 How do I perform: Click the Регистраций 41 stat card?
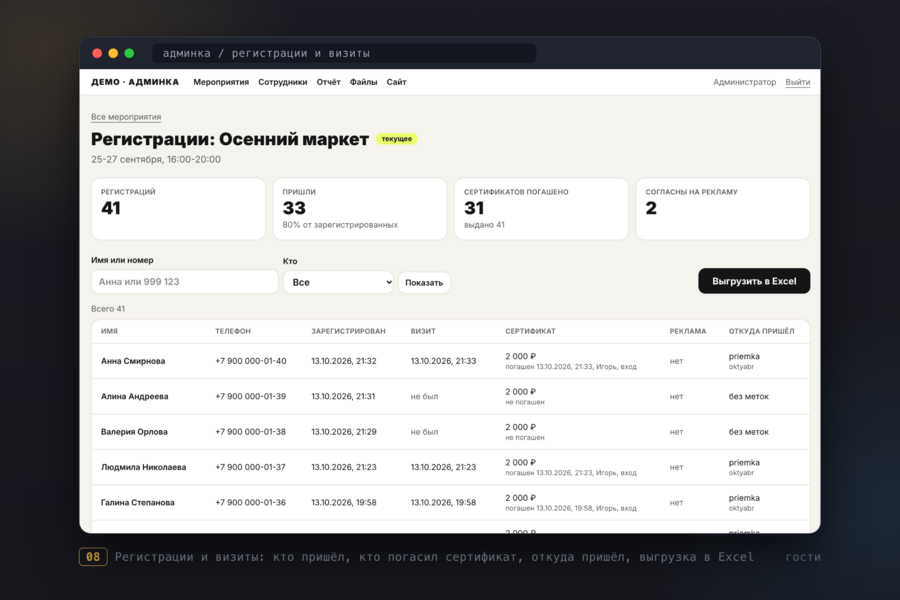click(x=179, y=208)
